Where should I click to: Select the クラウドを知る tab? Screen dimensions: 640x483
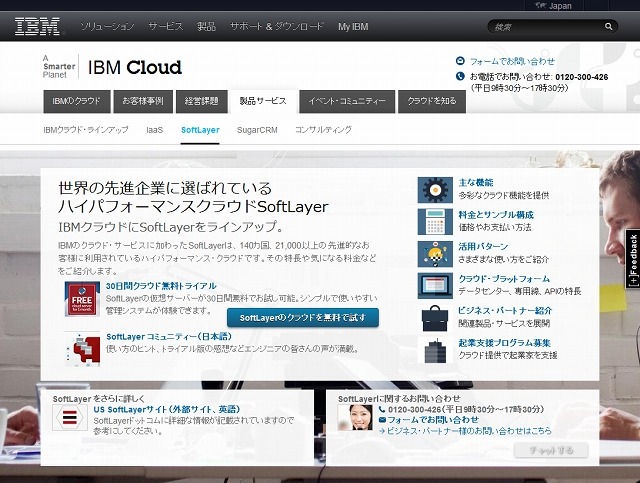click(432, 101)
